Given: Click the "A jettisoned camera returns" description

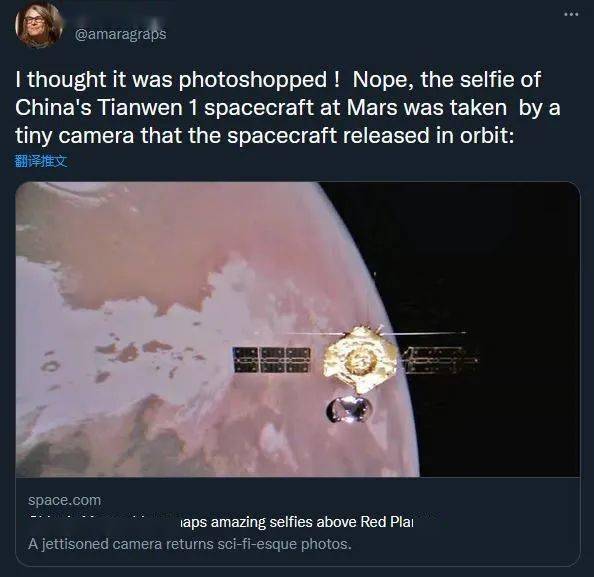Looking at the screenshot, I should [189, 544].
